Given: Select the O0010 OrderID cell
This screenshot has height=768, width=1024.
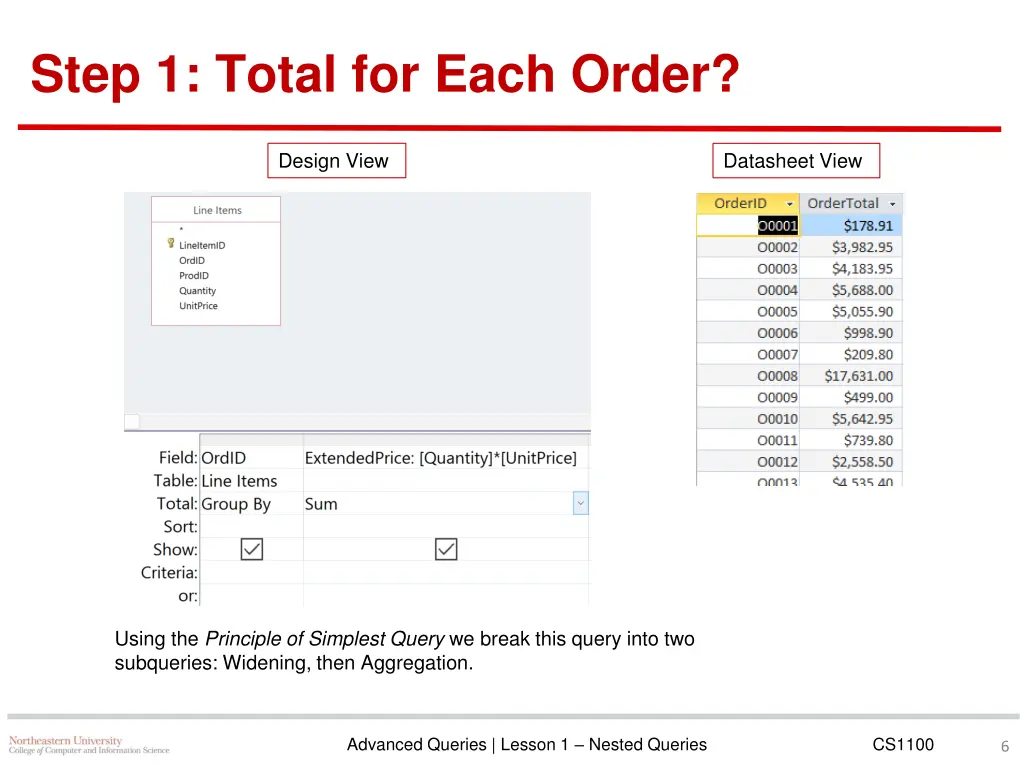Looking at the screenshot, I should point(748,419).
